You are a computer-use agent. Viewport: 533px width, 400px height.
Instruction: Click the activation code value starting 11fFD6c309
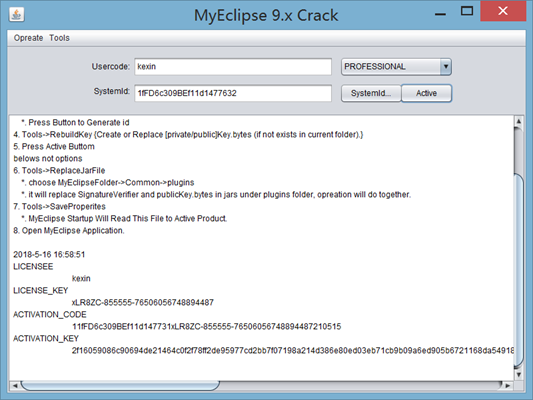[207, 327]
